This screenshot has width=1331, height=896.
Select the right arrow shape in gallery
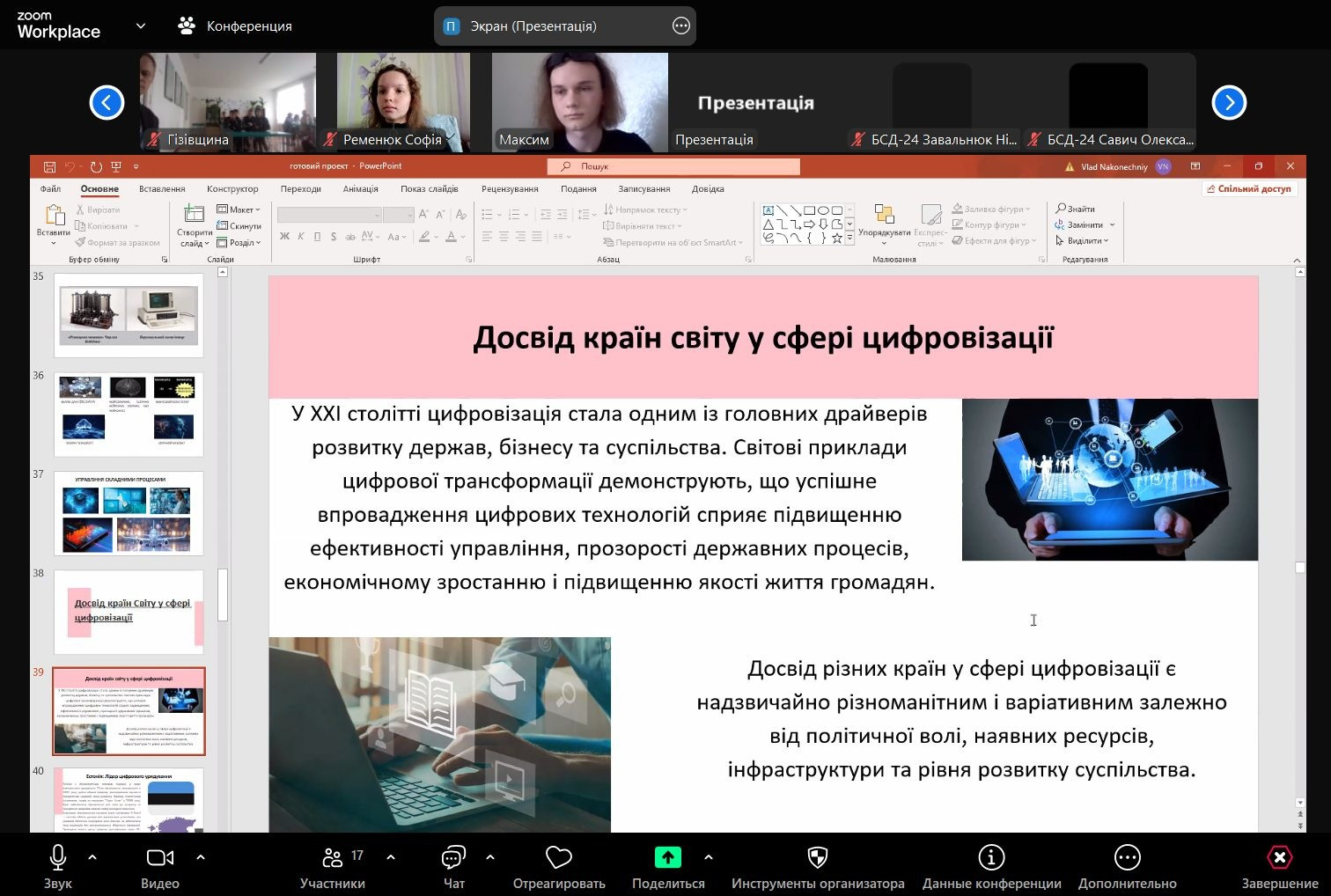(809, 224)
